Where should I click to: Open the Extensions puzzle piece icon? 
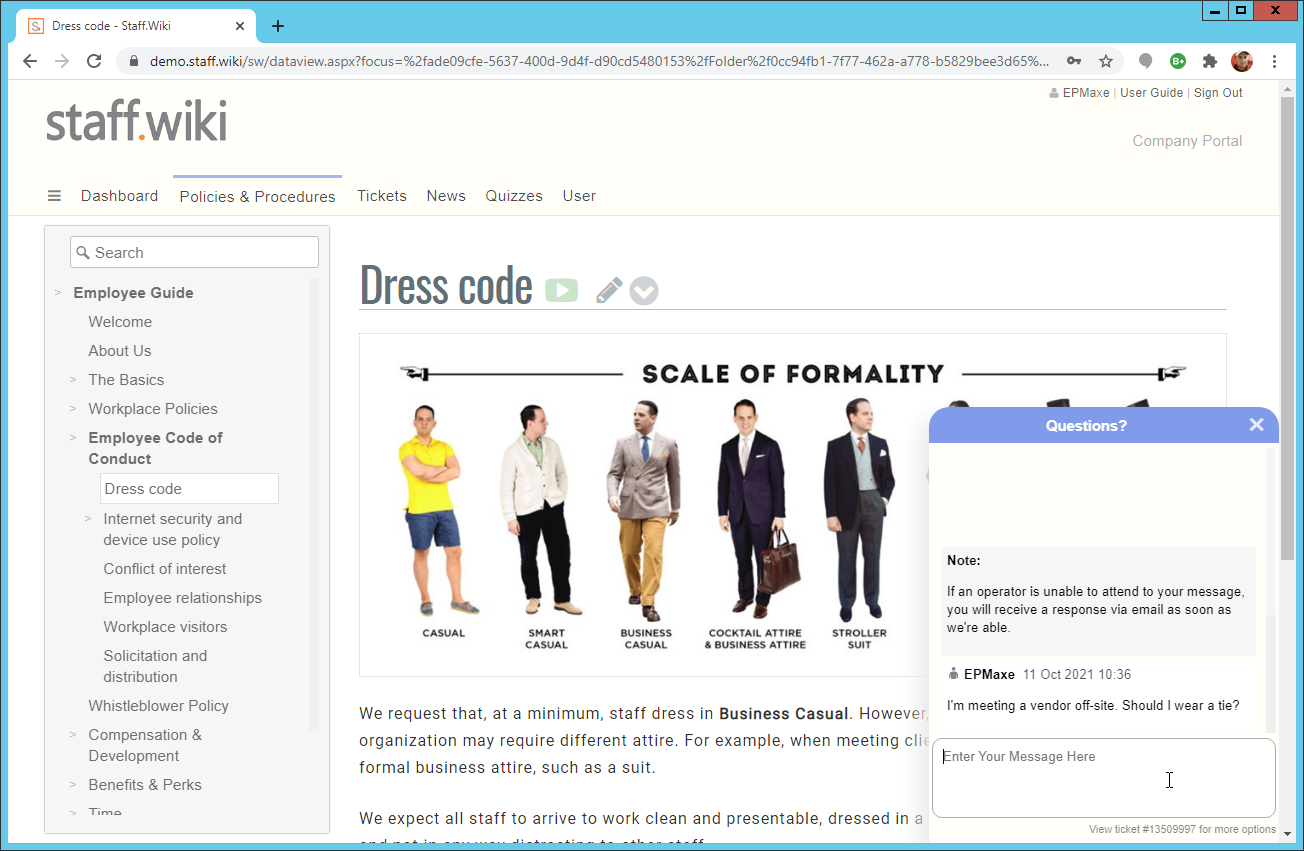coord(1210,61)
